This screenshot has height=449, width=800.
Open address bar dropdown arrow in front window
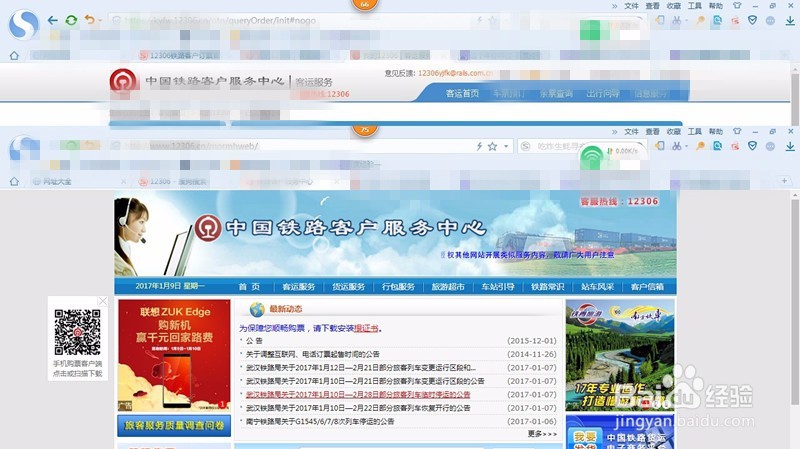[x=506, y=146]
